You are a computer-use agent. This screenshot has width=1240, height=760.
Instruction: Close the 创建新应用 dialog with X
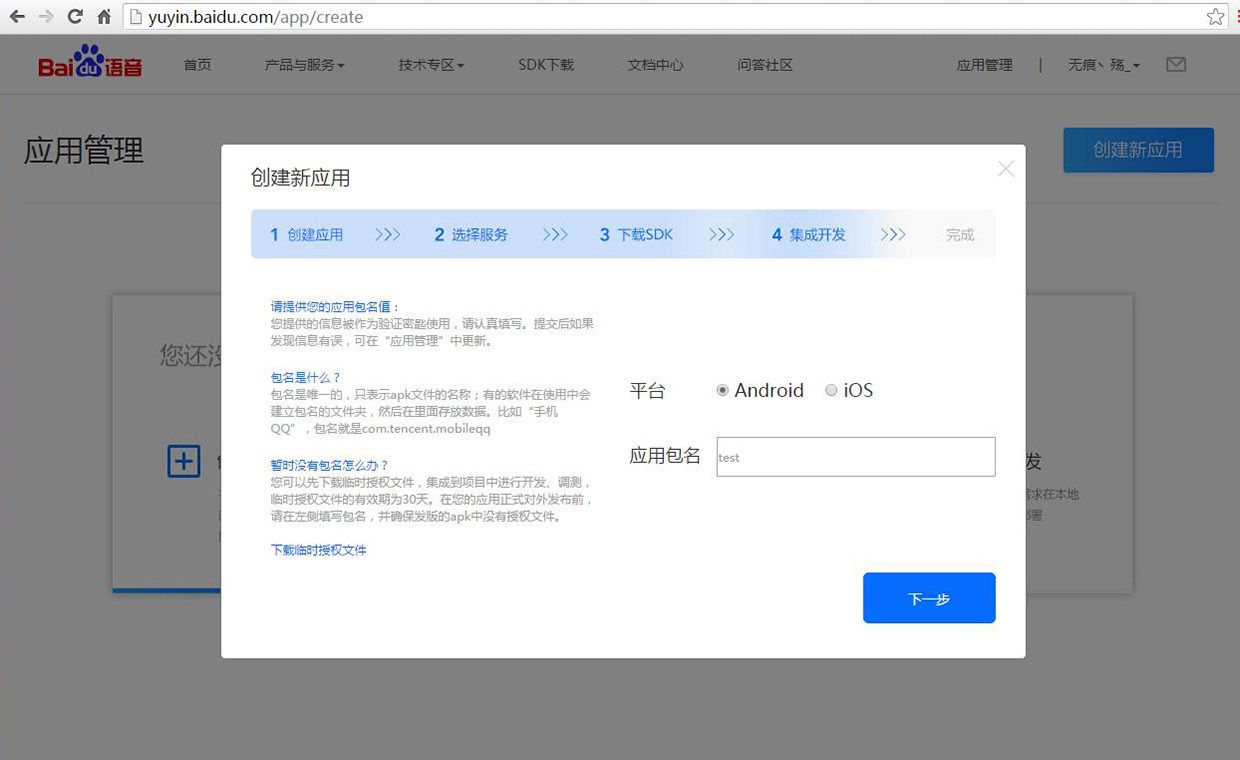1006,169
